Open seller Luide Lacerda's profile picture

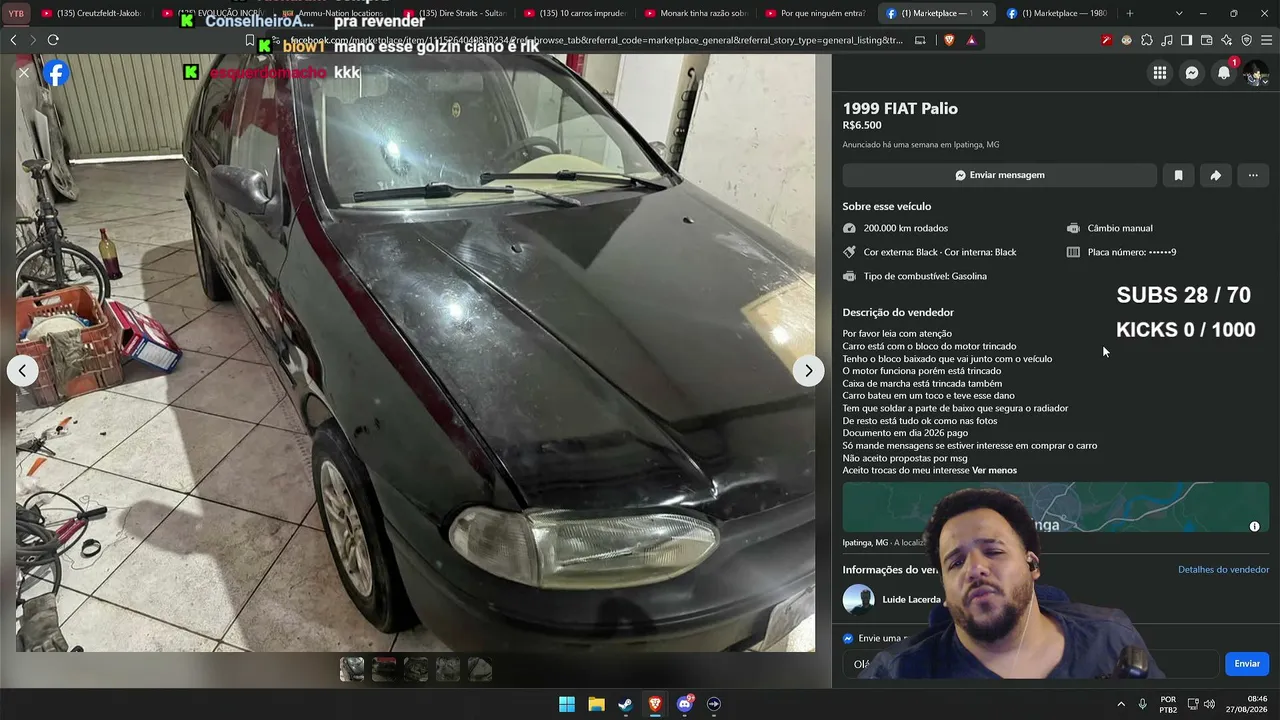coord(858,600)
